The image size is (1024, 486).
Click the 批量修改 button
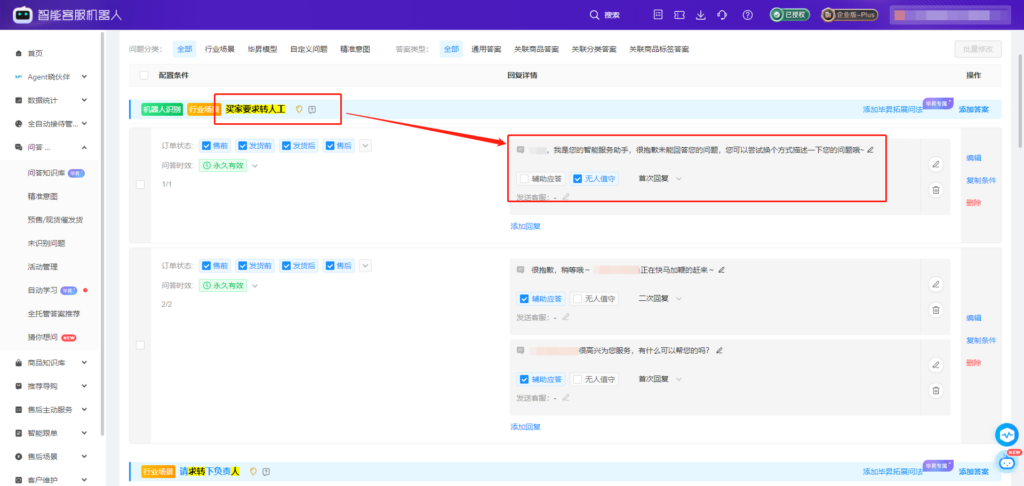coord(977,49)
